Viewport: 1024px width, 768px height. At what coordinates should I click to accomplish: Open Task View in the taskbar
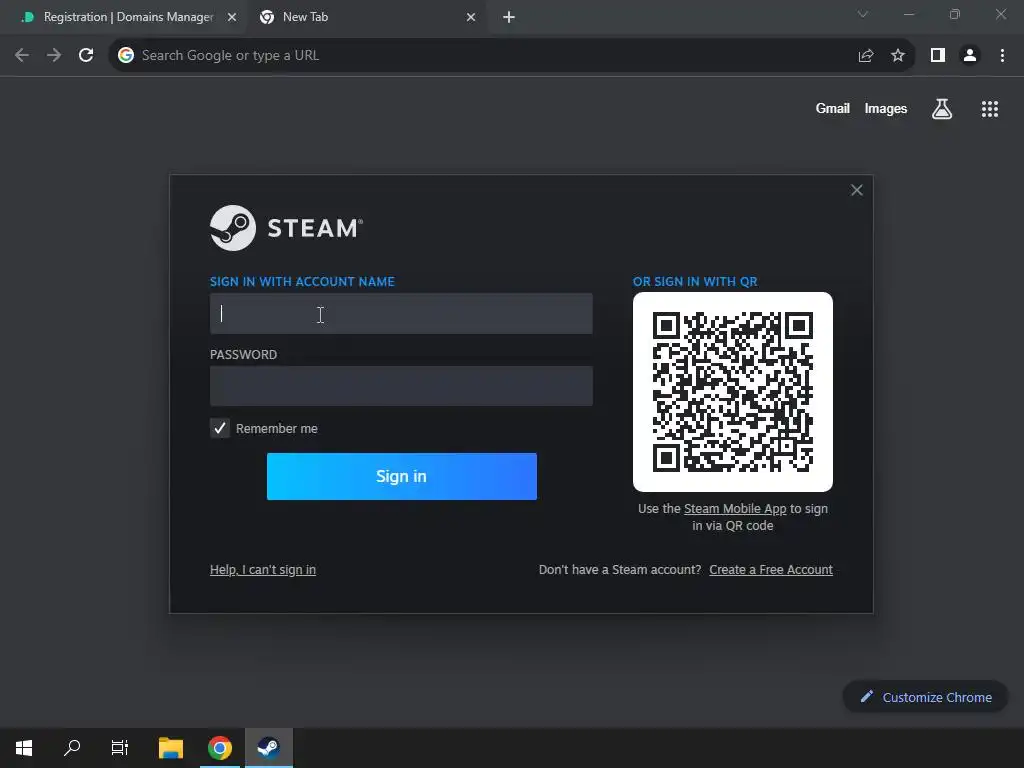[x=120, y=748]
